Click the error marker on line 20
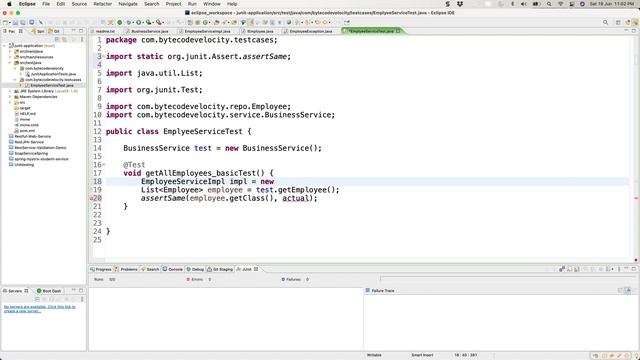 pos(91,198)
